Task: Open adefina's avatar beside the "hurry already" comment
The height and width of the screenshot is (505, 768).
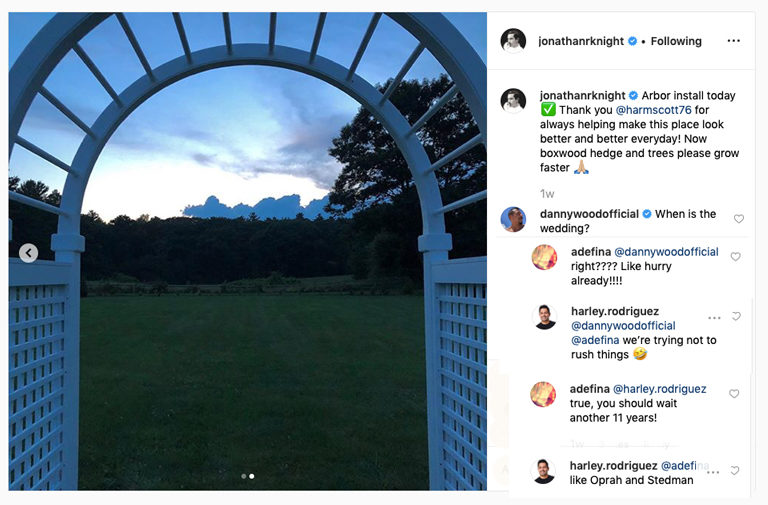Action: pyautogui.click(x=544, y=257)
